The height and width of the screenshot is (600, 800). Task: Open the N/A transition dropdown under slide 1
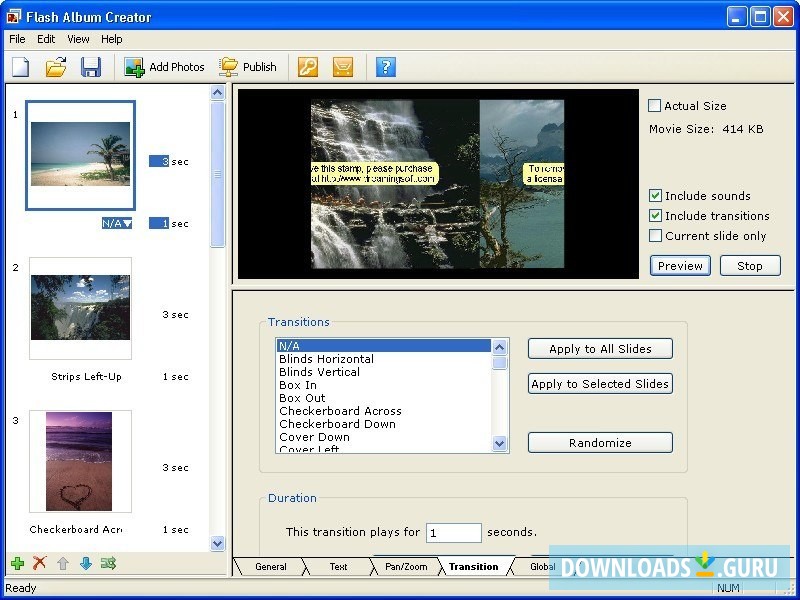117,223
